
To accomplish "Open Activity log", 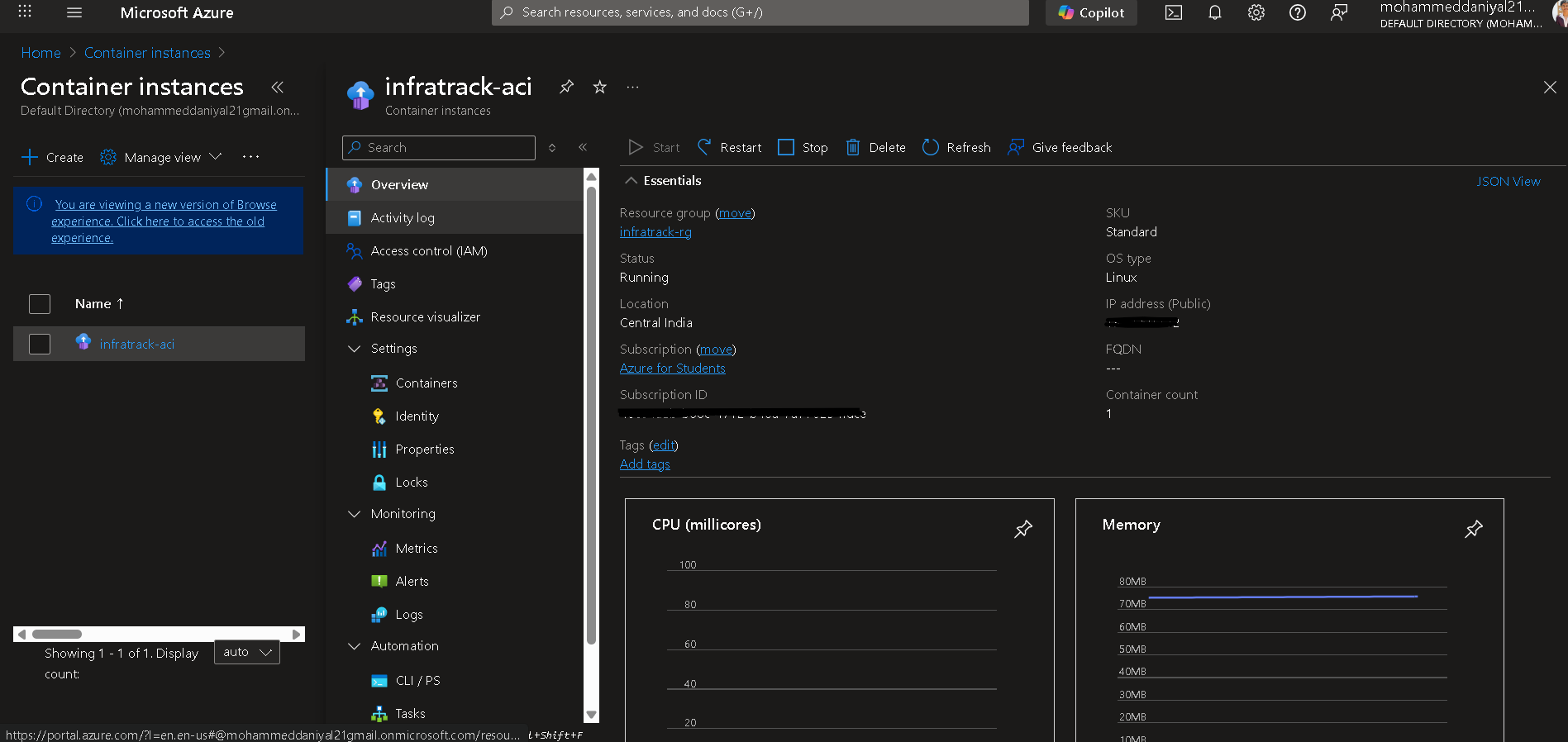I will [455, 217].
